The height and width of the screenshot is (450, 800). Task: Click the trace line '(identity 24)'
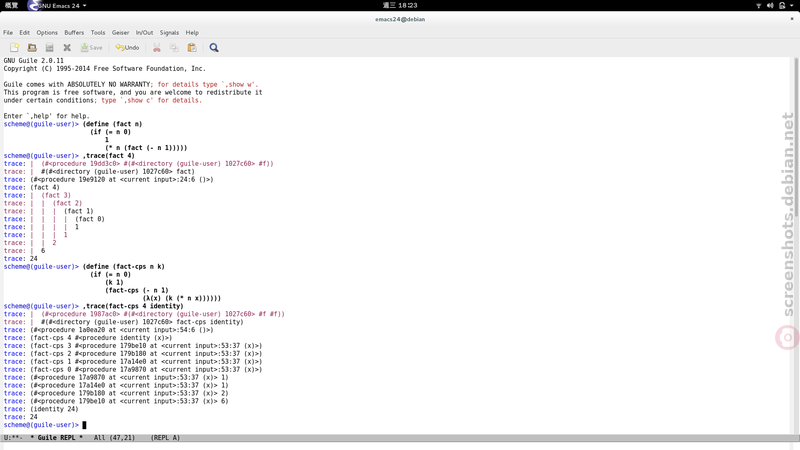point(55,409)
